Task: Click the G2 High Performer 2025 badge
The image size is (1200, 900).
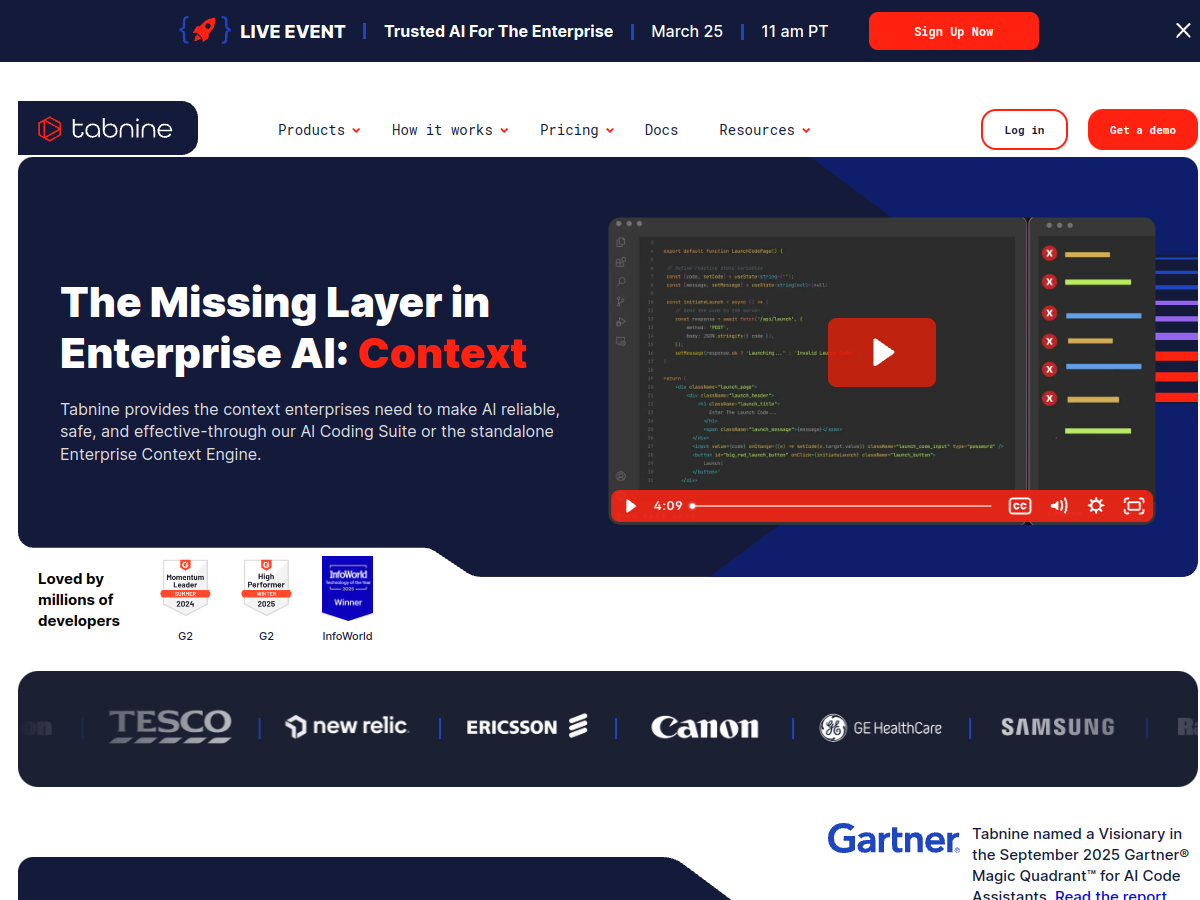Action: point(266,587)
